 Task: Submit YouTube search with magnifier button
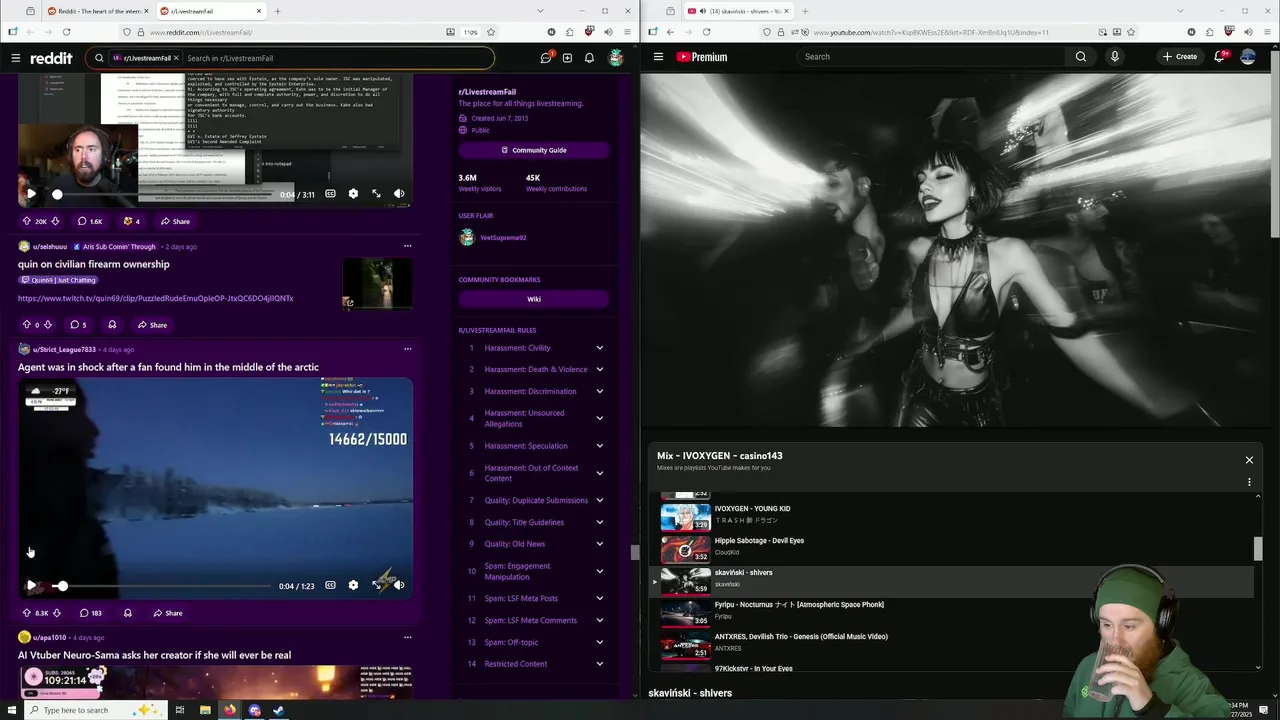(1081, 57)
